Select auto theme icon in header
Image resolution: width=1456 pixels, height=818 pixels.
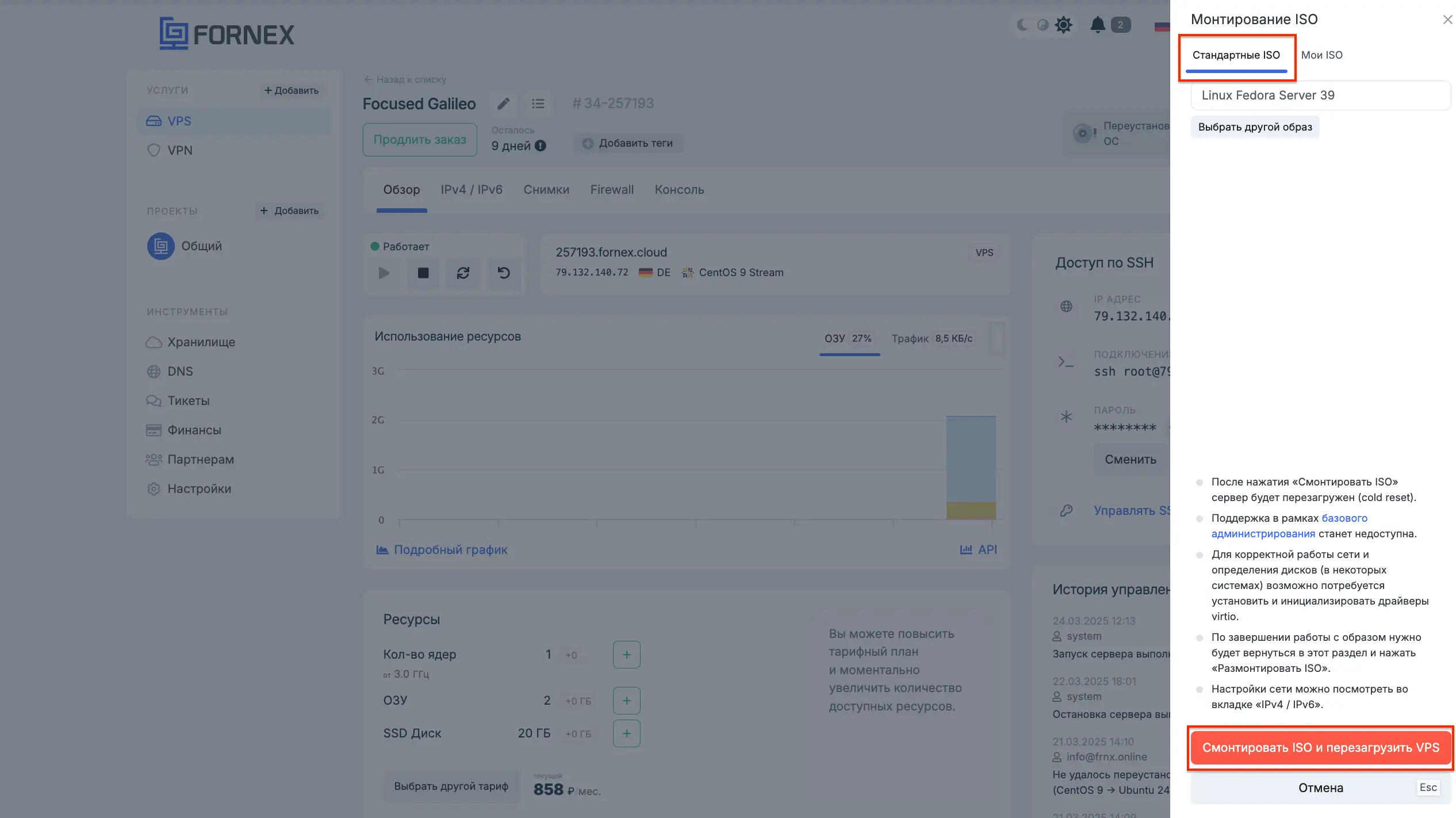click(1043, 25)
